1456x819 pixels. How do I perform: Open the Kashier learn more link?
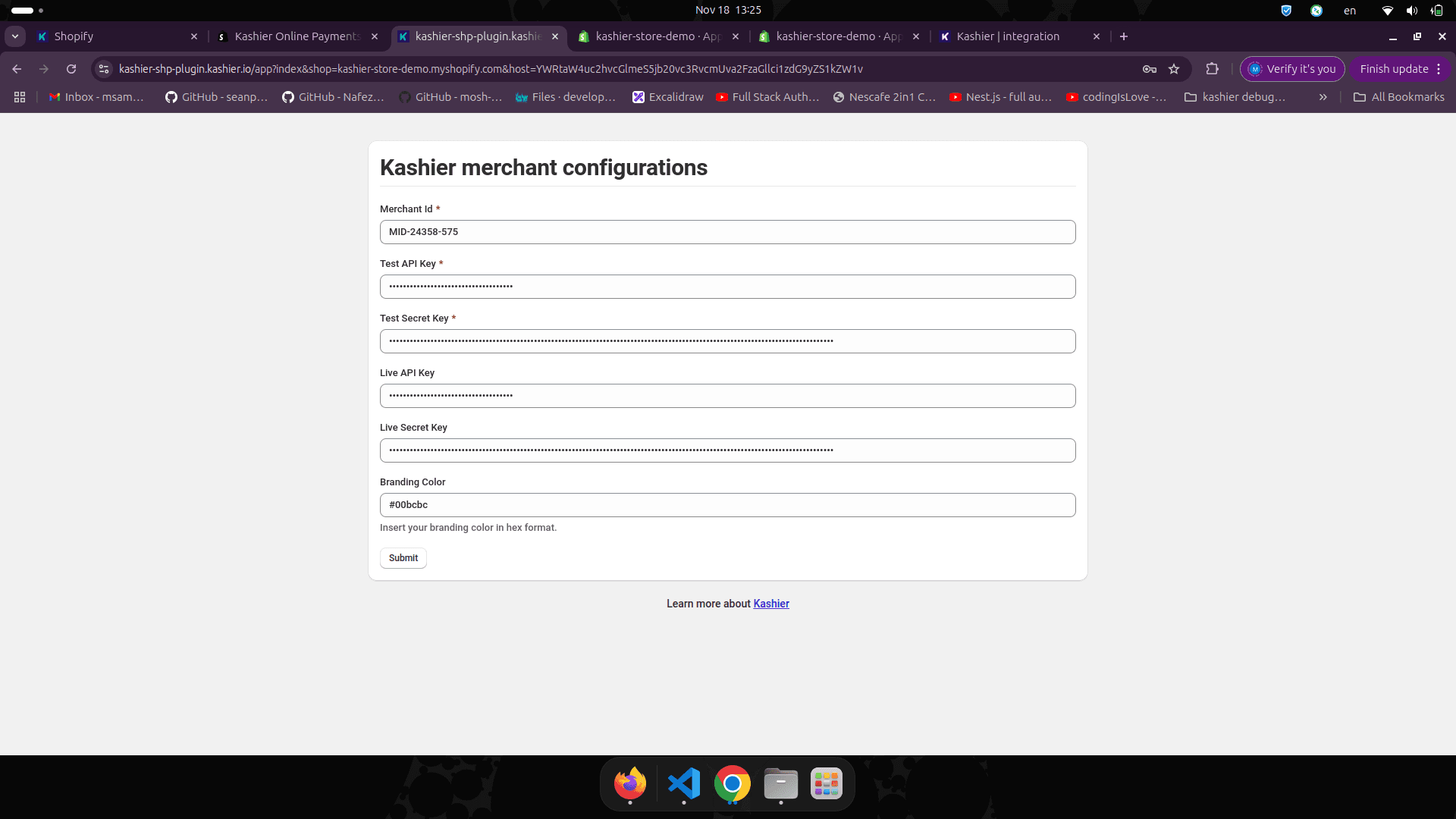coord(771,604)
